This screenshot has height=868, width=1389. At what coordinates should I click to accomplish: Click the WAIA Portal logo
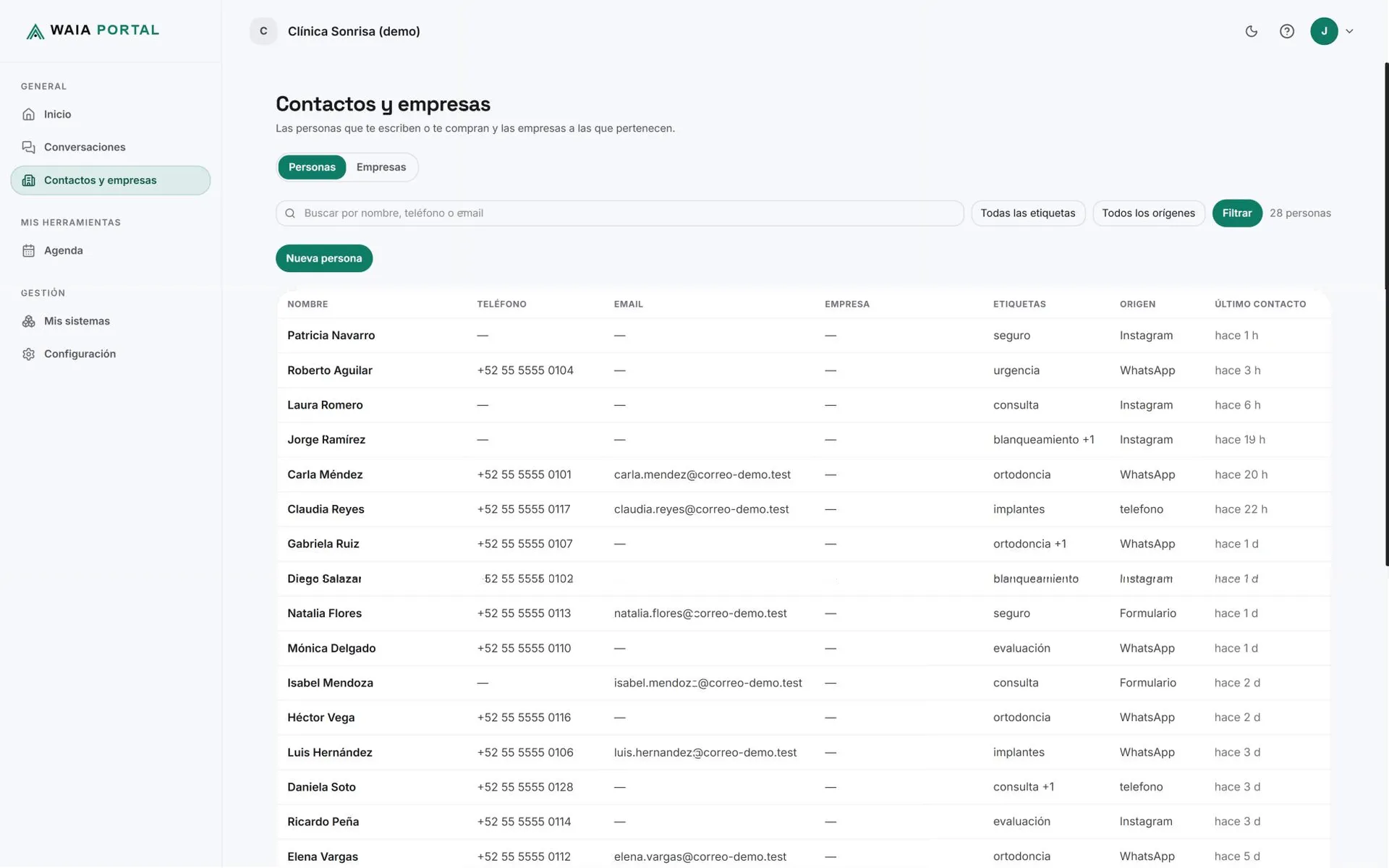tap(93, 30)
